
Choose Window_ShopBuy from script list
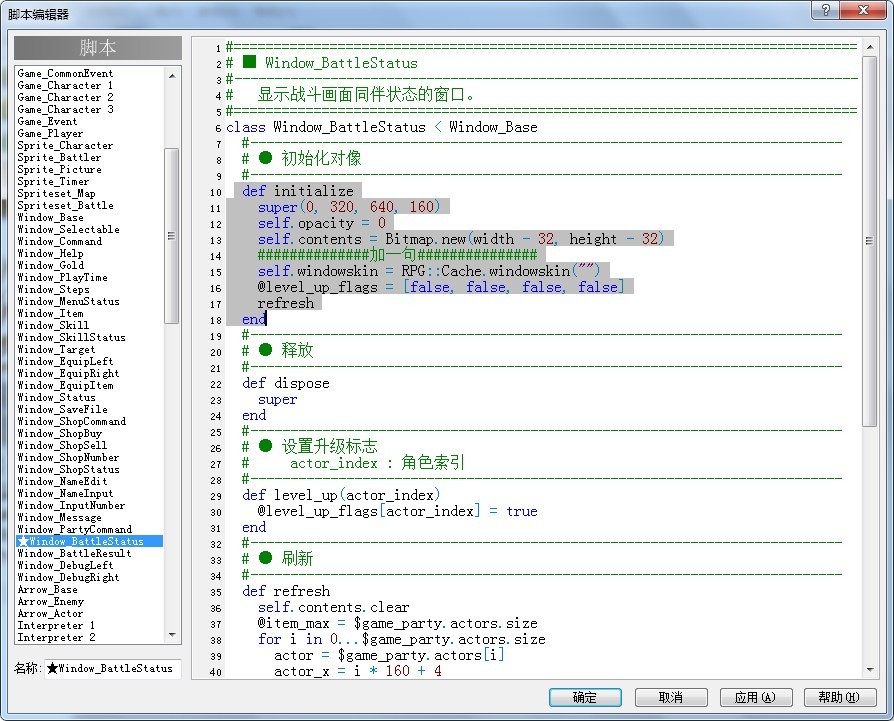[59, 433]
